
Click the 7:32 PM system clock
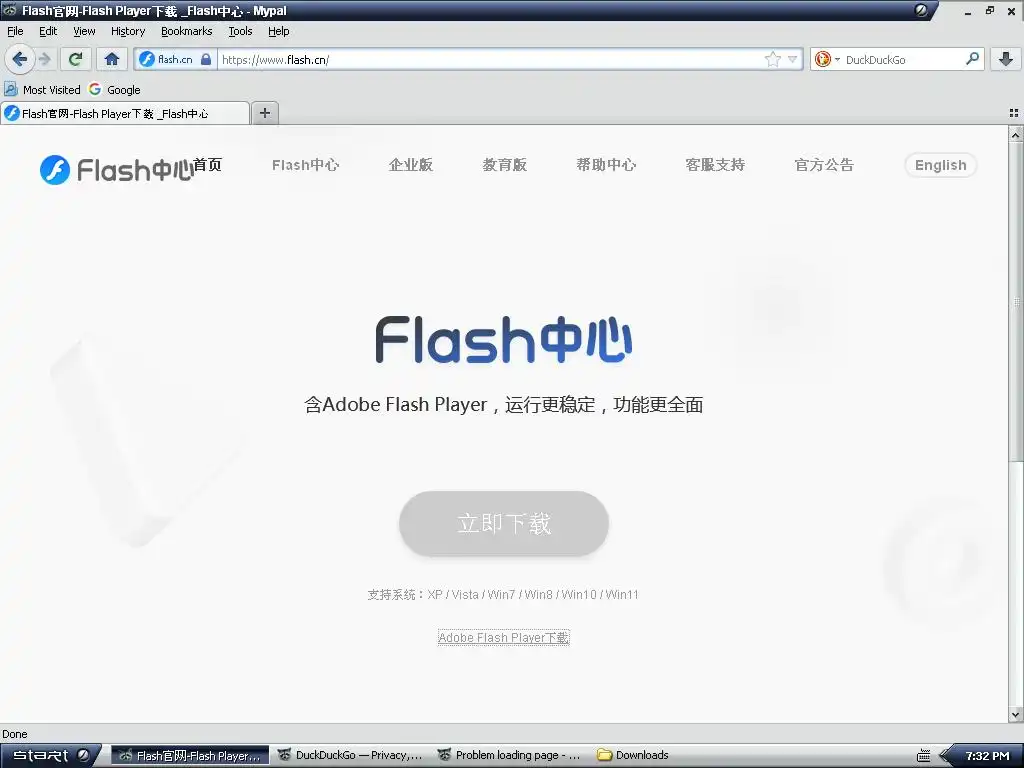point(987,756)
